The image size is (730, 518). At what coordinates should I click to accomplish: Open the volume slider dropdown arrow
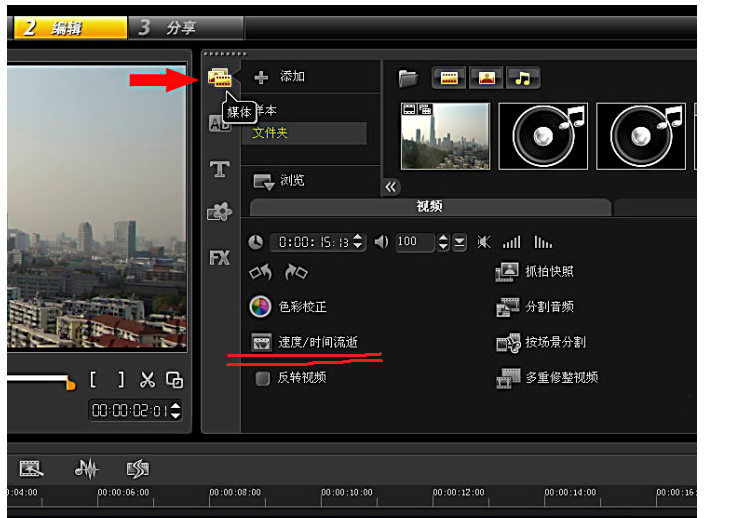point(460,242)
